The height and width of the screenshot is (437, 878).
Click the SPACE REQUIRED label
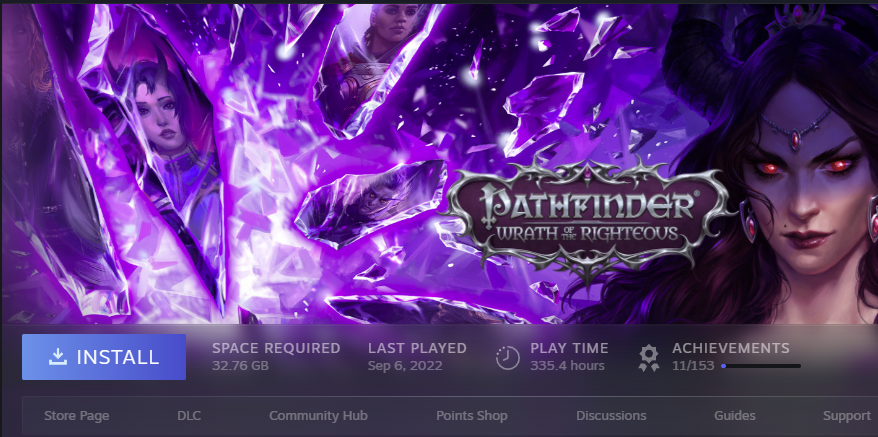click(276, 348)
